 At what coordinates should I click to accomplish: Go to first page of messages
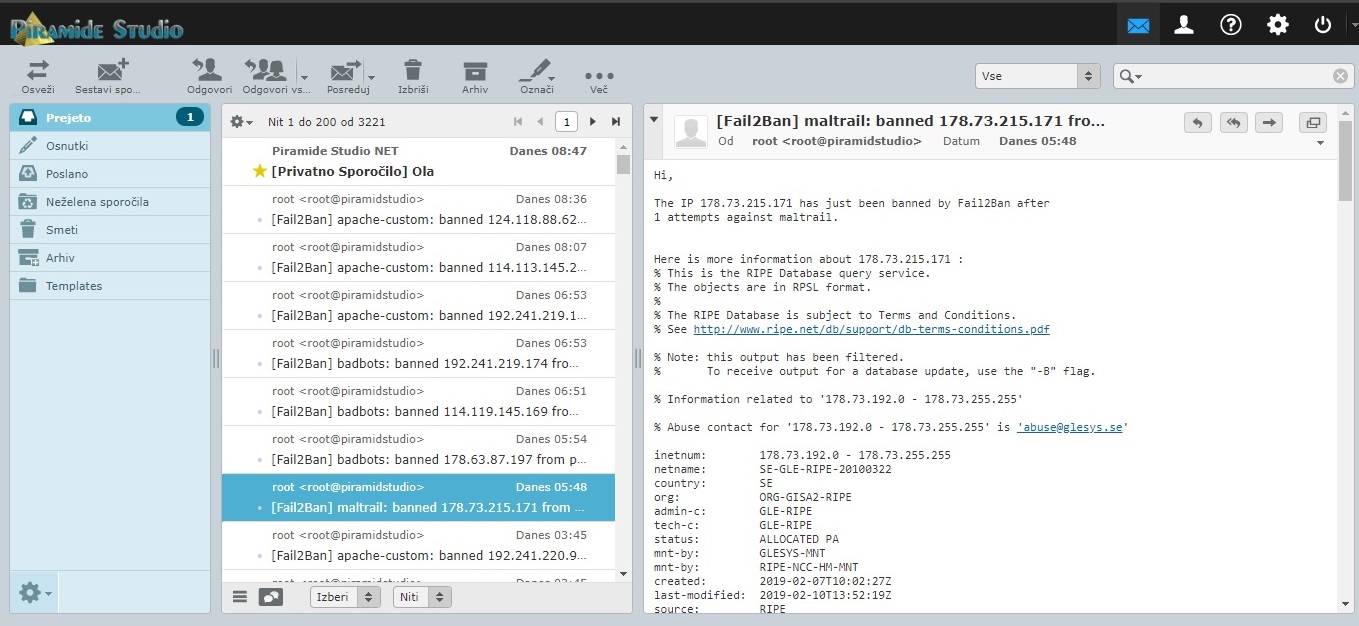tap(518, 122)
